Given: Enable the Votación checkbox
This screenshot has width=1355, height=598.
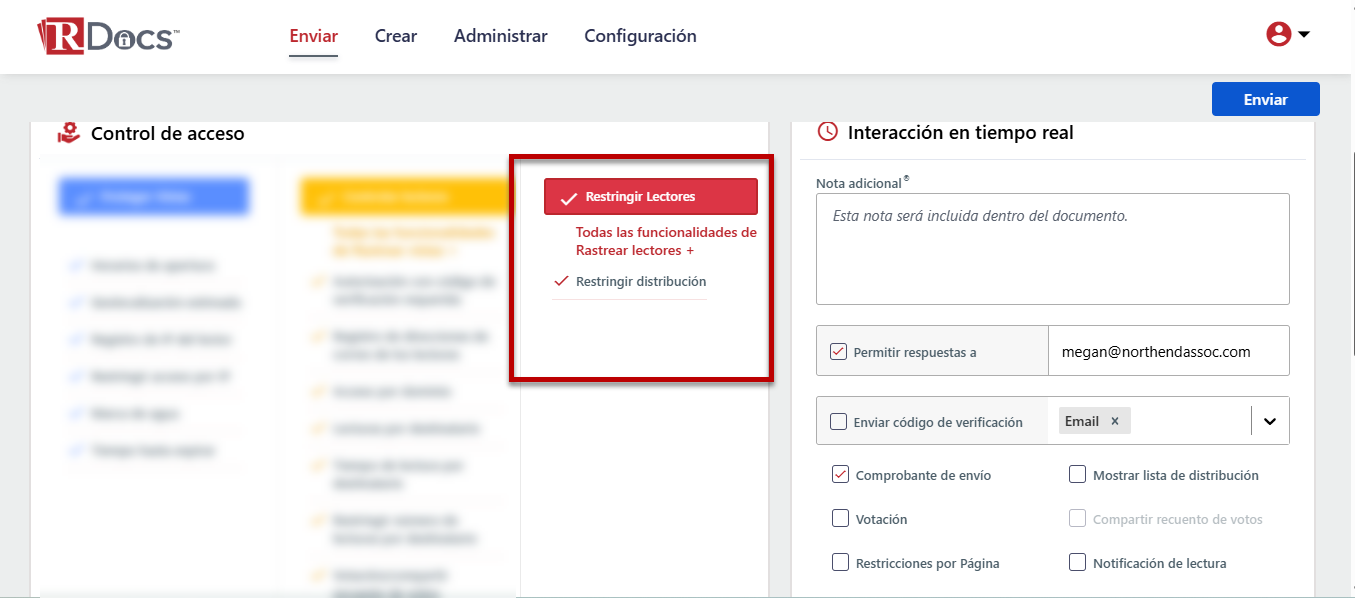Looking at the screenshot, I should (x=840, y=519).
